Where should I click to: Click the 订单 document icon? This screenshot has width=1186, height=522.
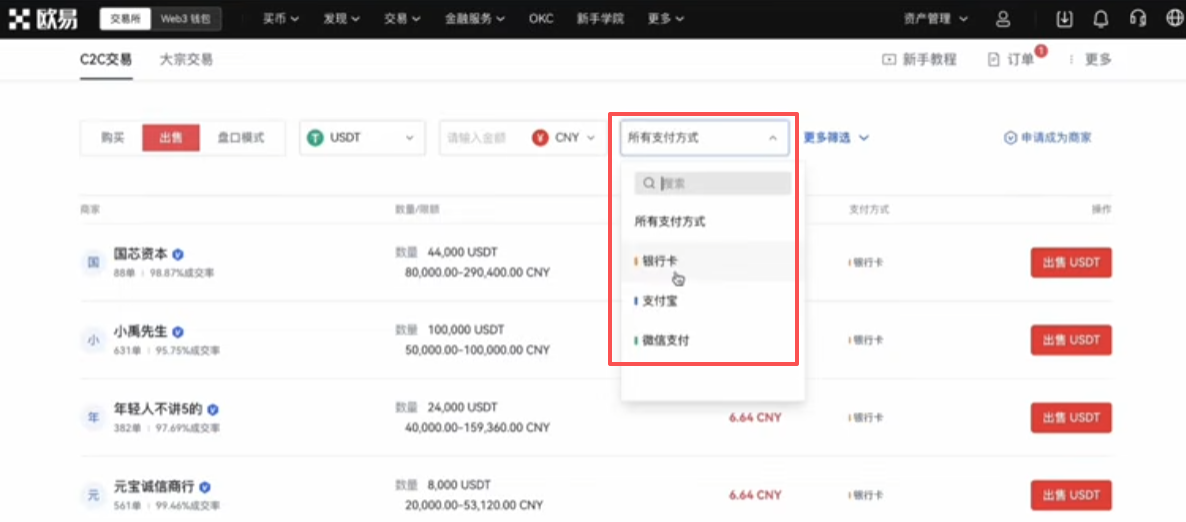[994, 59]
